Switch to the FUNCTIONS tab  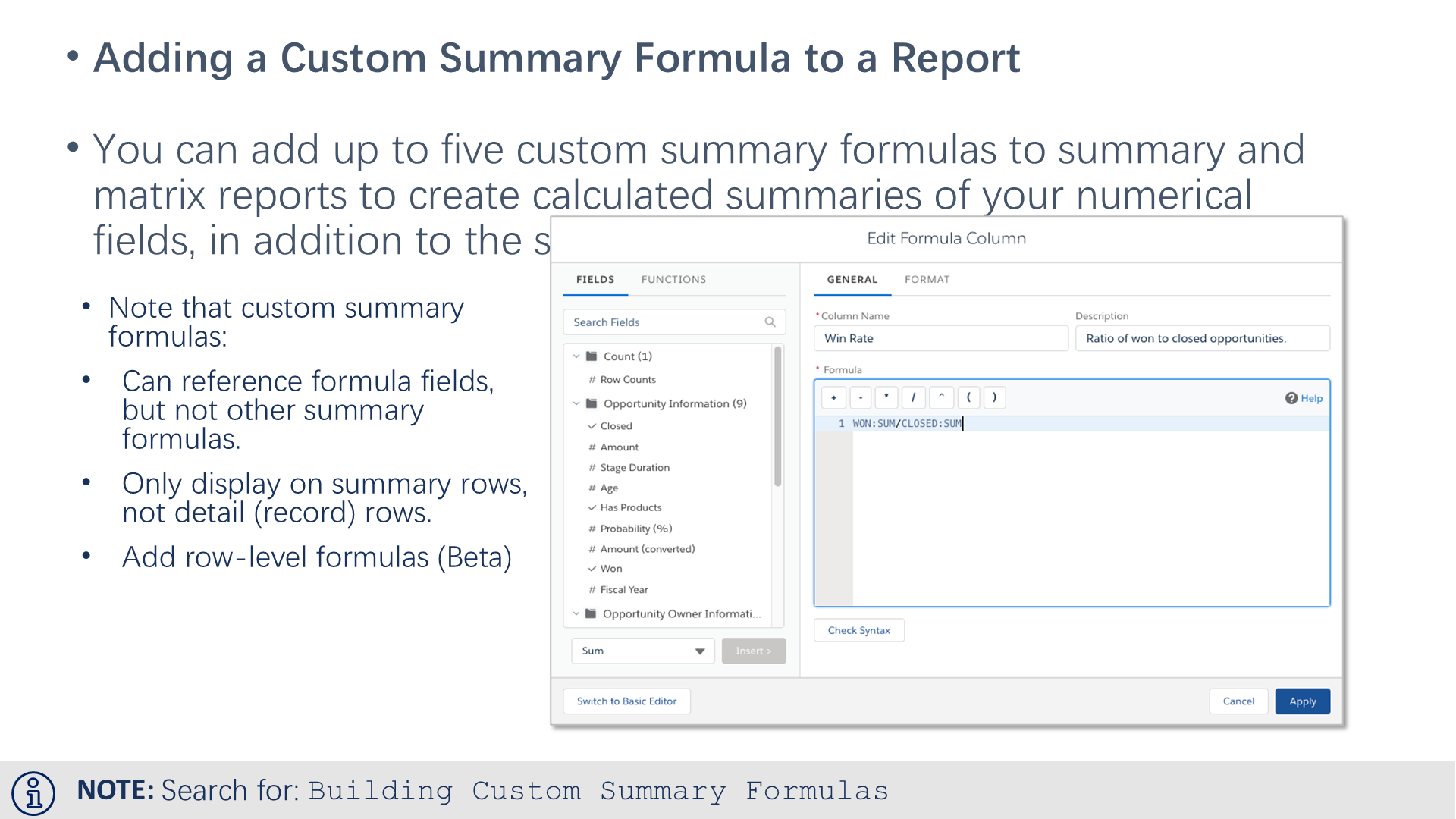673,279
